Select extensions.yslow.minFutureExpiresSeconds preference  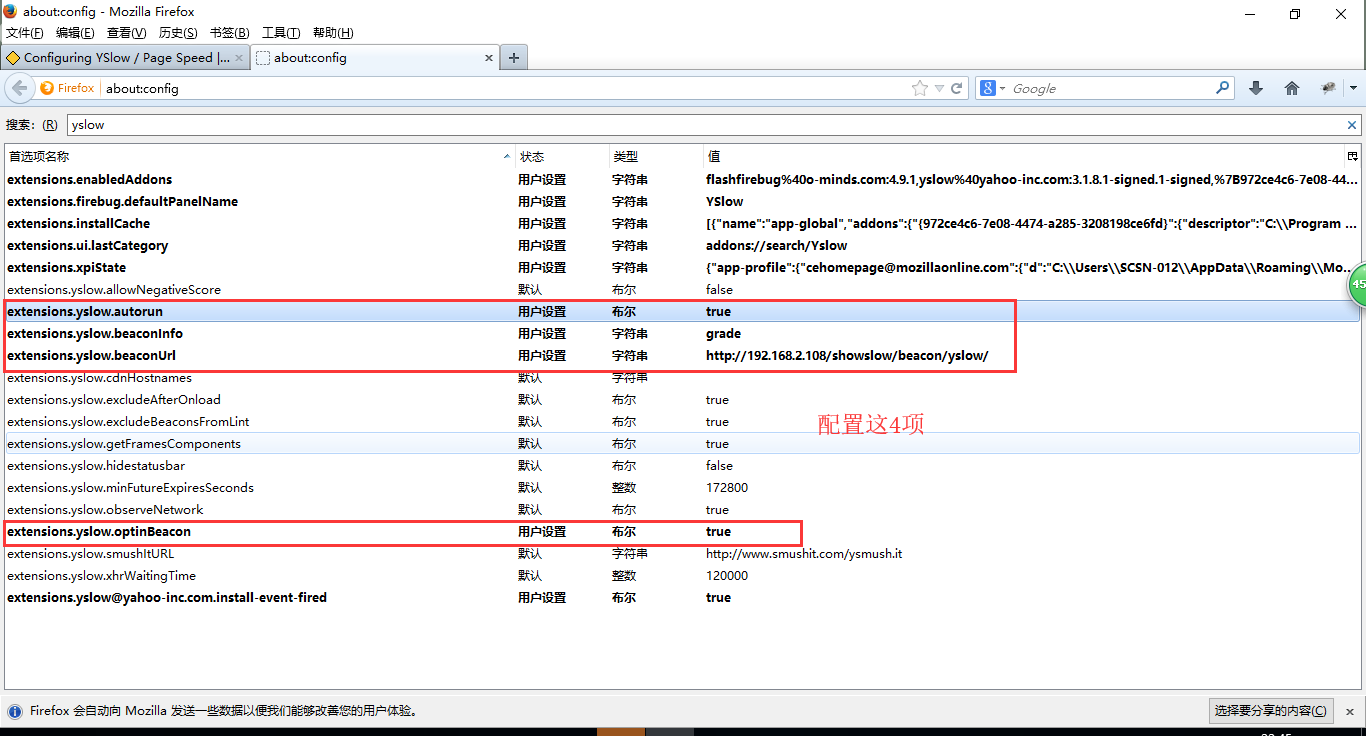coord(682,488)
